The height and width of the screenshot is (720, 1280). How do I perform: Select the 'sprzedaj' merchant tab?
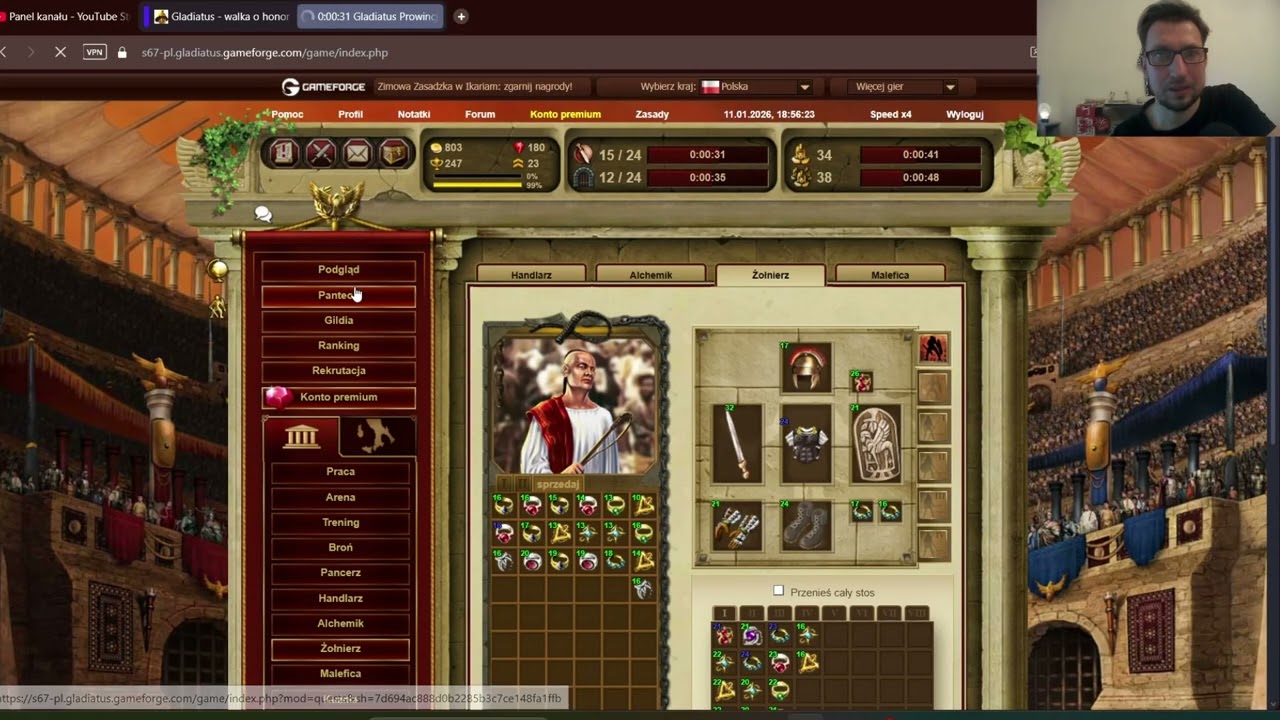point(558,484)
